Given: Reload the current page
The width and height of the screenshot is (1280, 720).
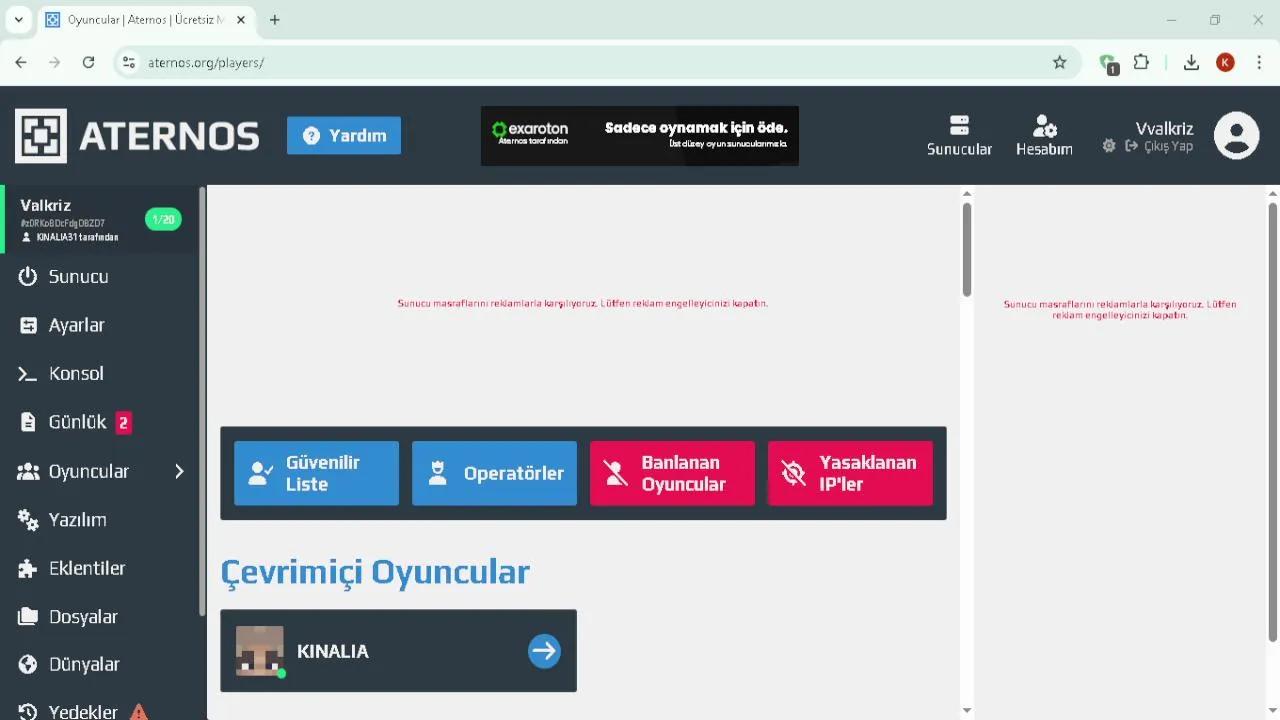Looking at the screenshot, I should [x=88, y=62].
